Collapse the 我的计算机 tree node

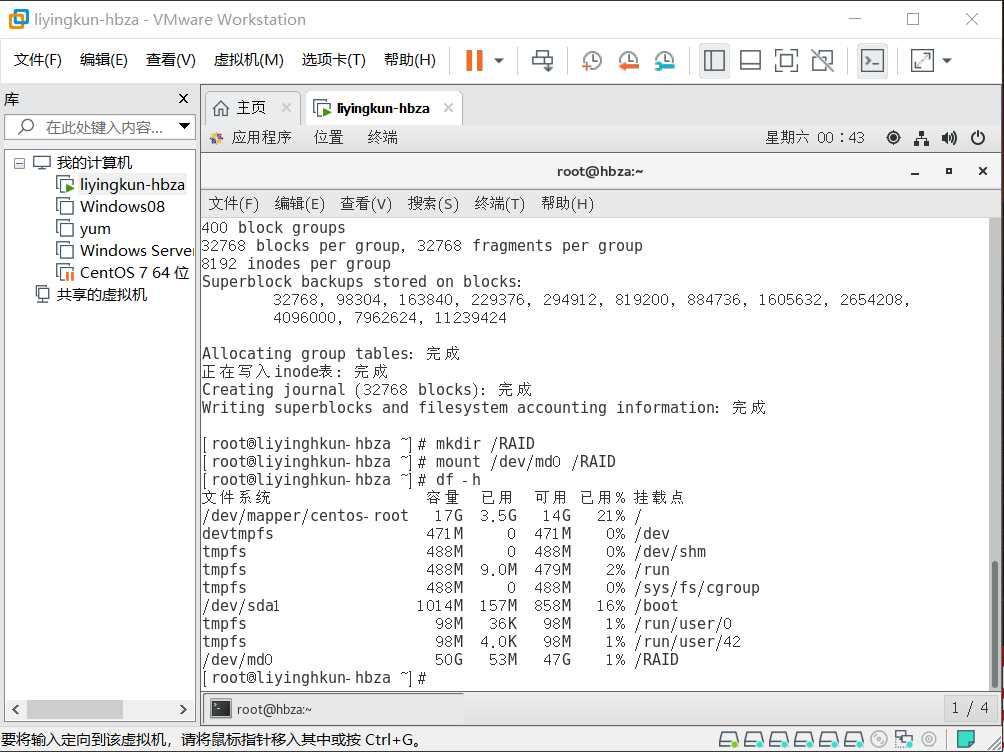[x=19, y=163]
